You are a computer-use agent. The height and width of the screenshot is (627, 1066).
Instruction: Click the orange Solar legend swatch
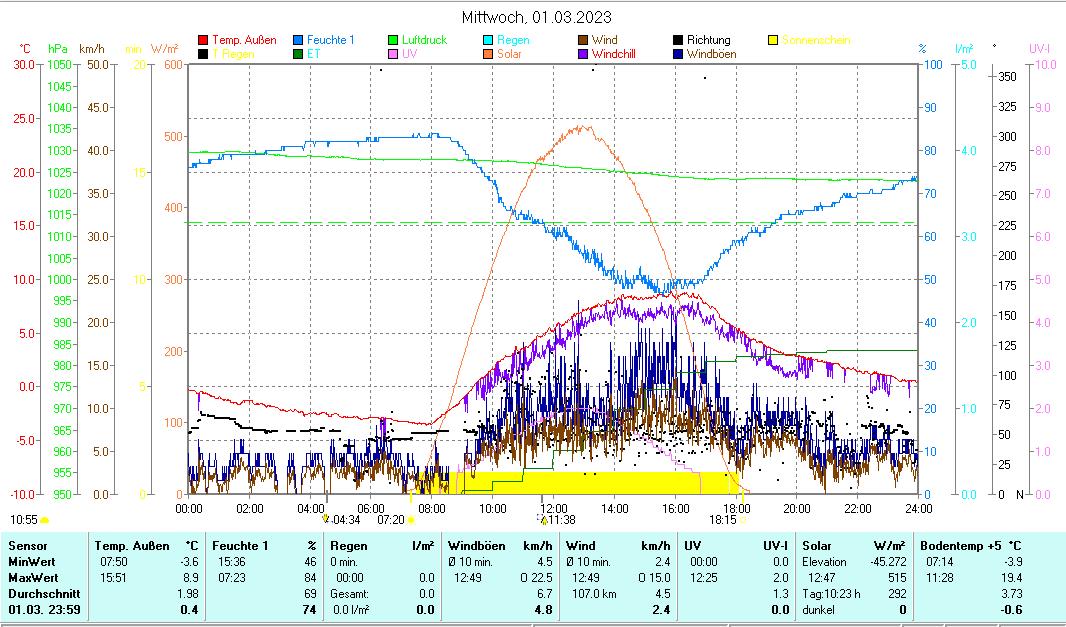(x=488, y=54)
